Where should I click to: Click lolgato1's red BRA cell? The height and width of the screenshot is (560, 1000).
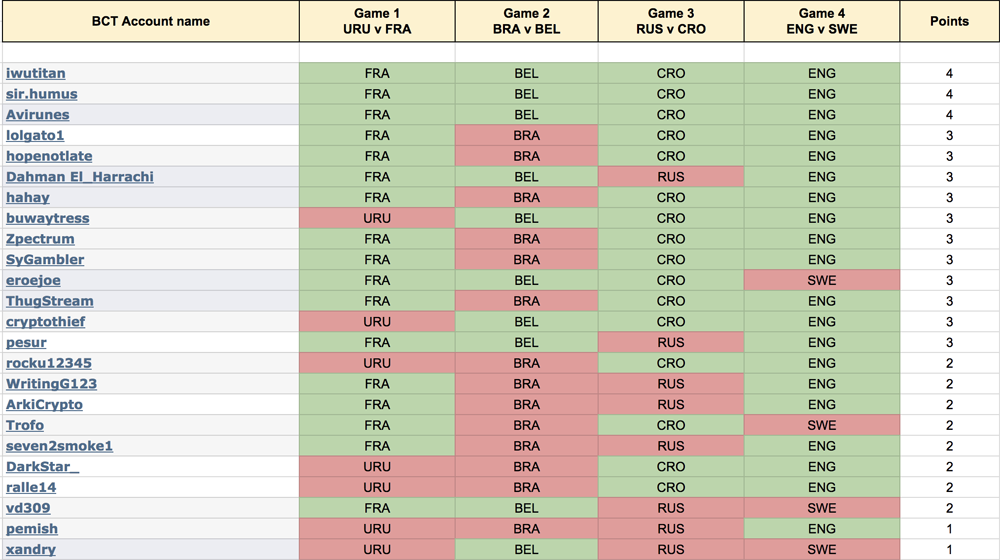(x=526, y=135)
